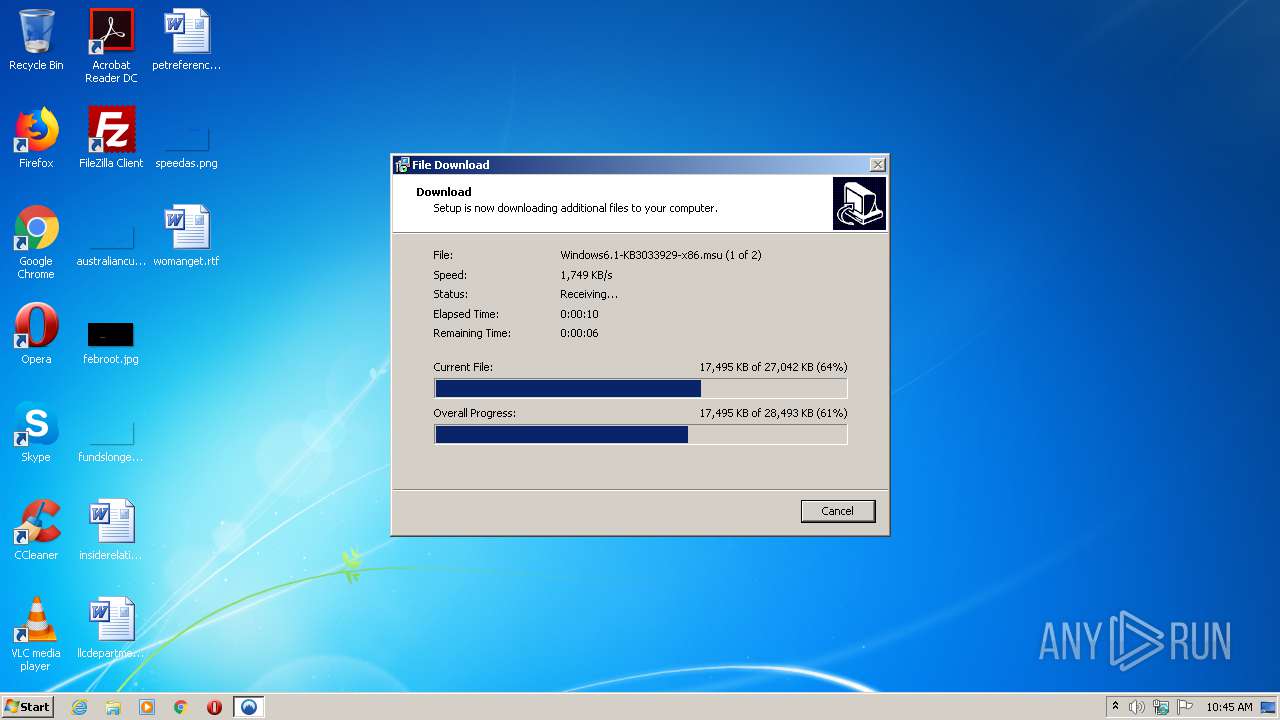
Task: Select the insiderelati Word document
Action: 111,530
